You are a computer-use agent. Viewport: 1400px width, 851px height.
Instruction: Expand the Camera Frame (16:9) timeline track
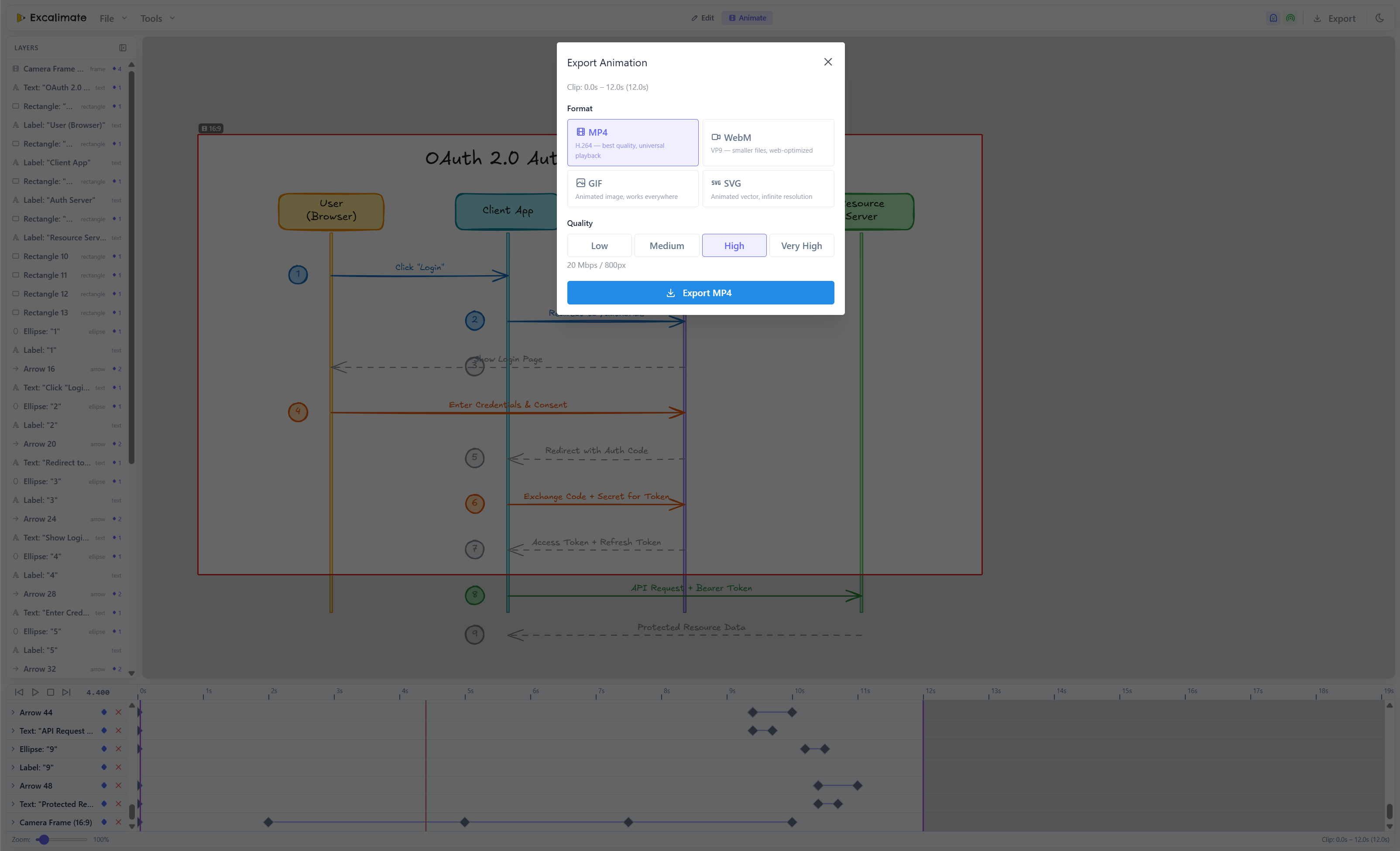[x=13, y=822]
